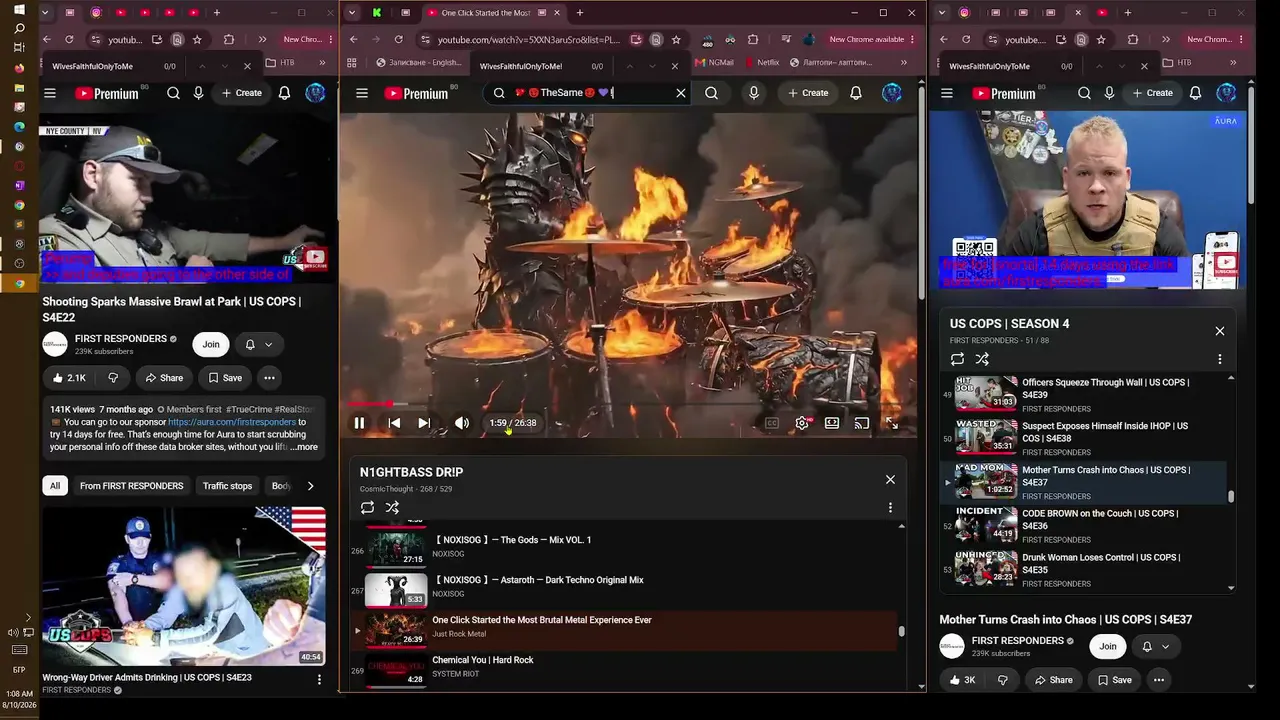Viewport: 1280px width, 720px height.
Task: Go to the previous video in center player
Action: (x=394, y=423)
